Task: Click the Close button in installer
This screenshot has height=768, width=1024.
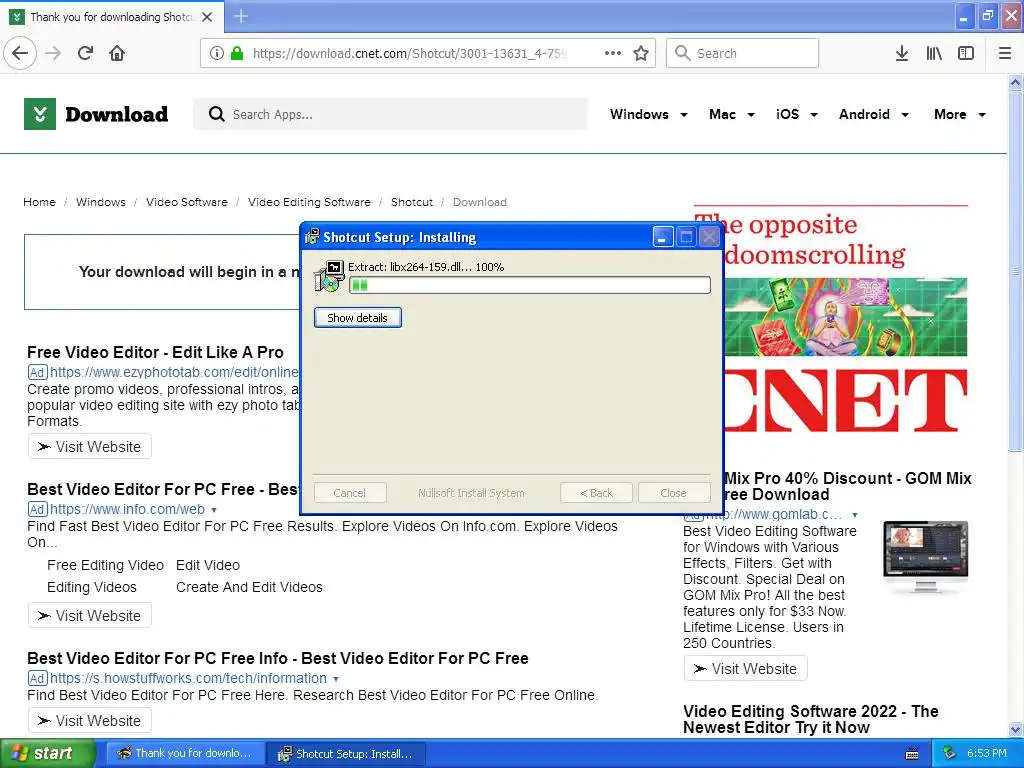Action: click(674, 493)
